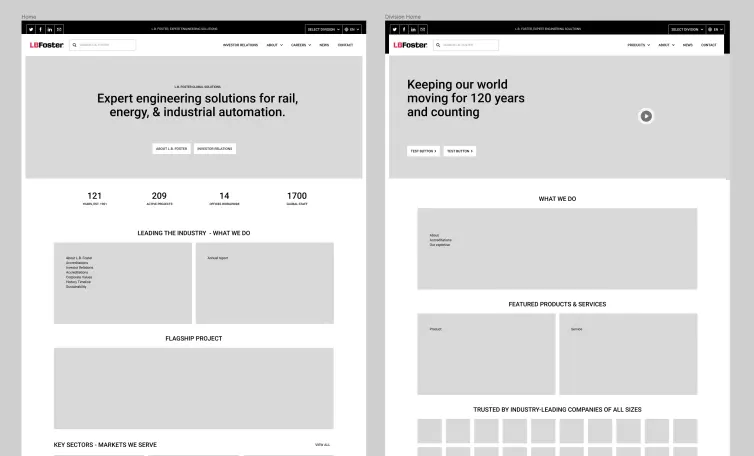
Task: Click second Test Button in Division hero
Action: 460,151
